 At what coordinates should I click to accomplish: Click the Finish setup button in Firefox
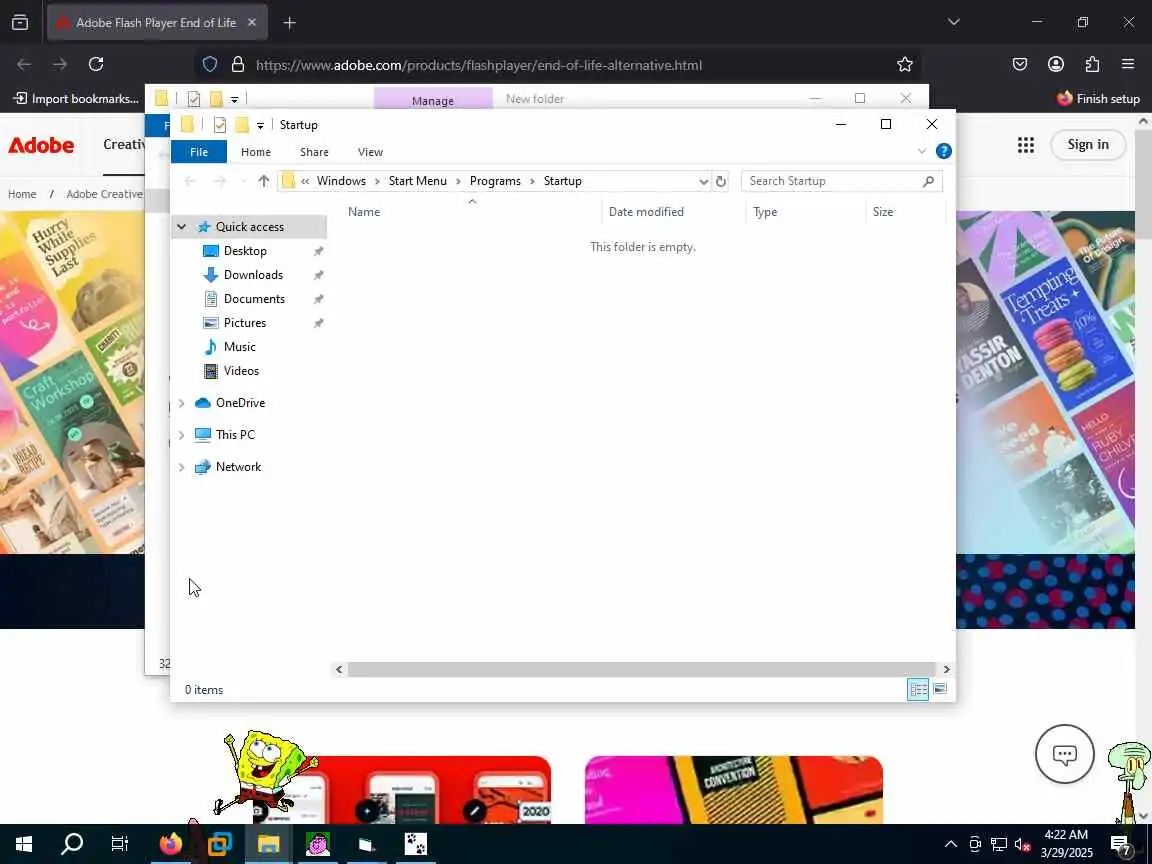click(1098, 98)
